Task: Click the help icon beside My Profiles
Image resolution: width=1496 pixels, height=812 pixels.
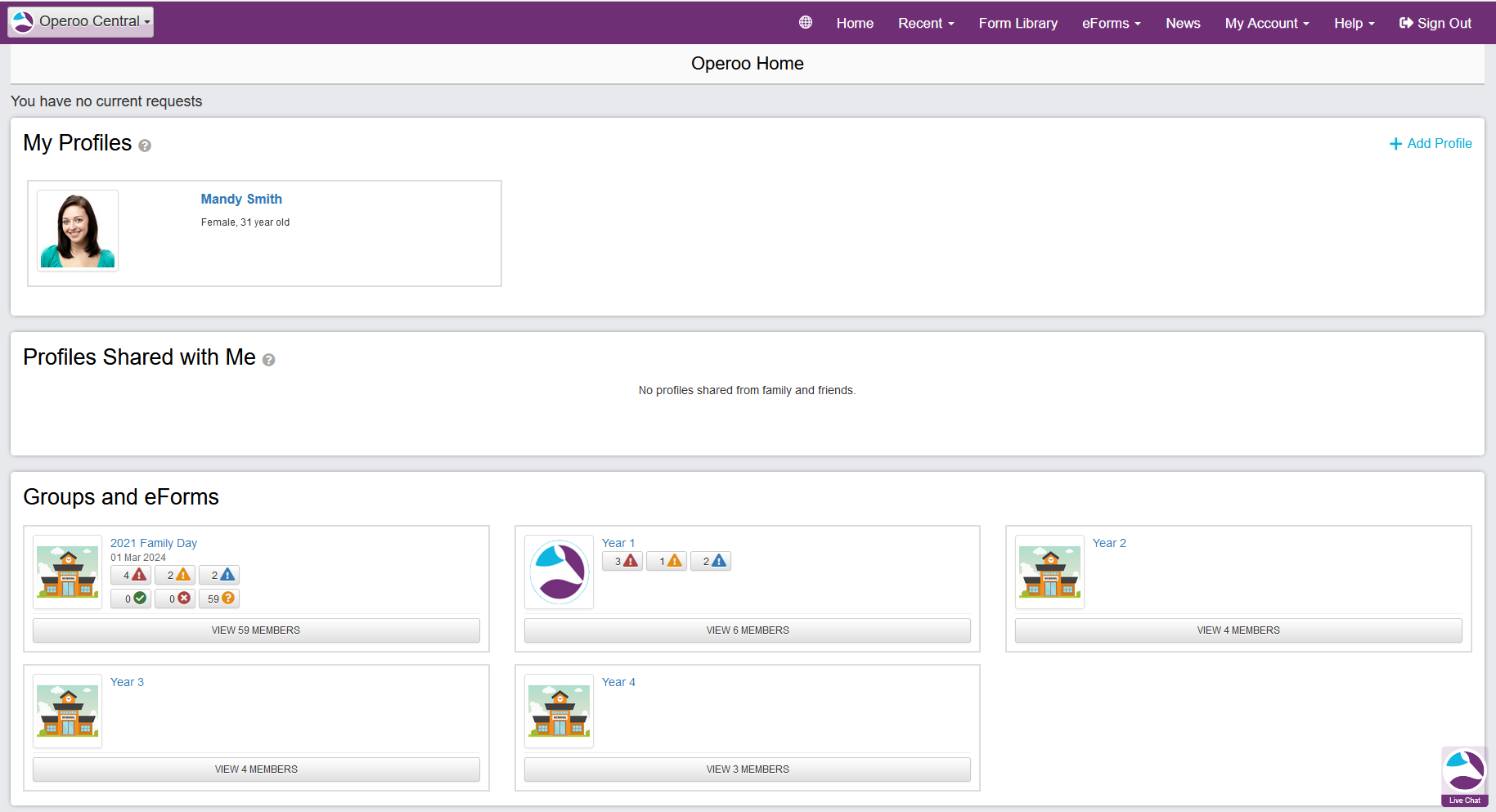Action: tap(145, 146)
